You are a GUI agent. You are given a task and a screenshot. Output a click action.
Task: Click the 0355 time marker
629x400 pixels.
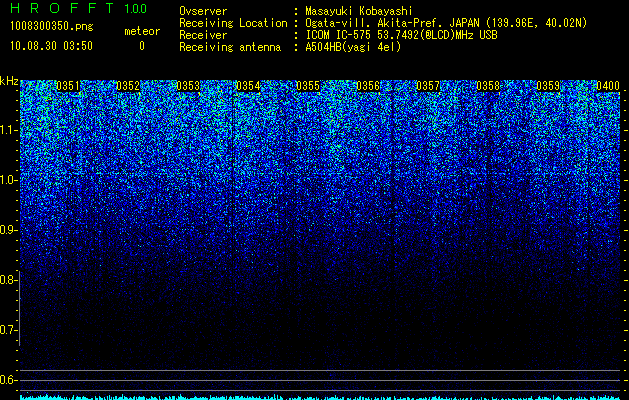pyautogui.click(x=308, y=86)
